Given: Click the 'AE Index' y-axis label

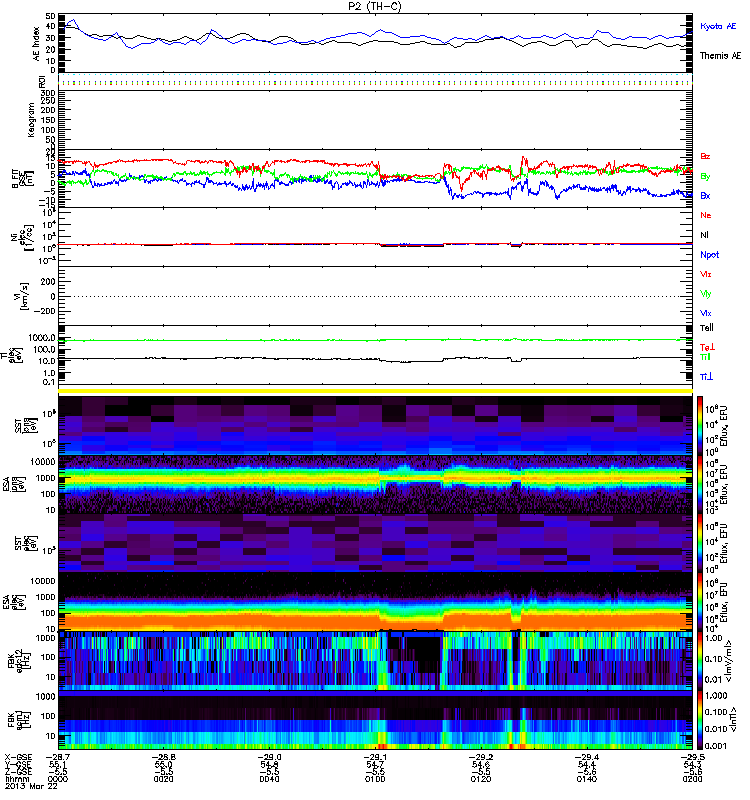Looking at the screenshot, I should coord(36,44).
